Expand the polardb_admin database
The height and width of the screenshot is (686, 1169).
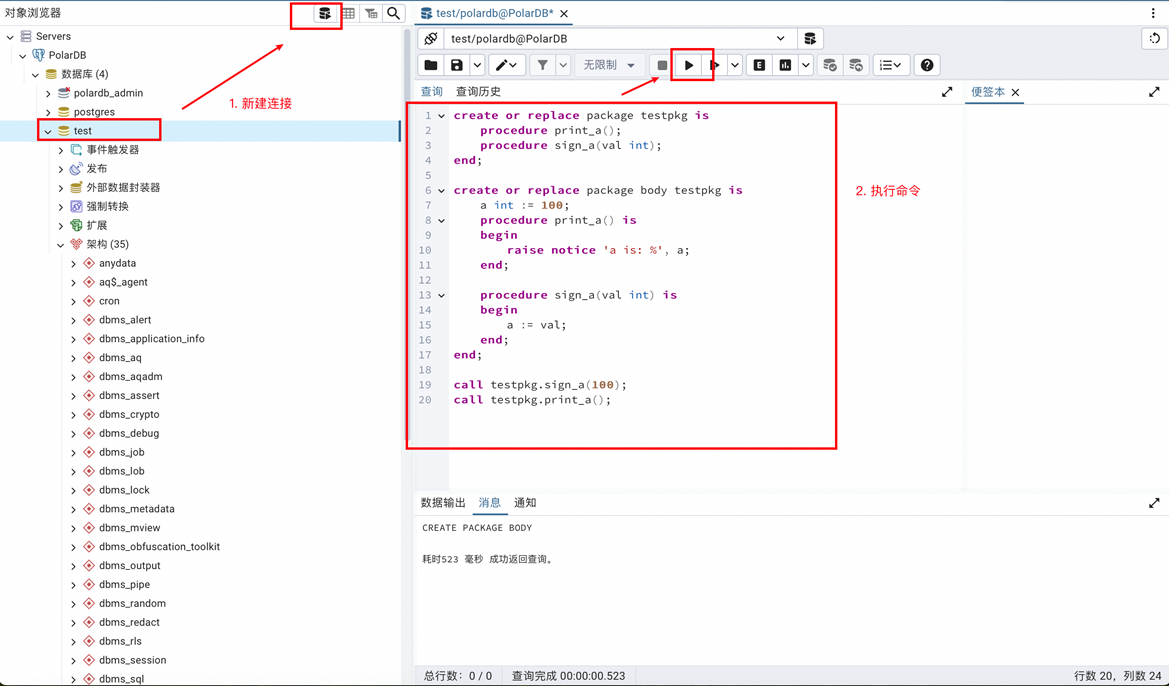tap(48, 93)
